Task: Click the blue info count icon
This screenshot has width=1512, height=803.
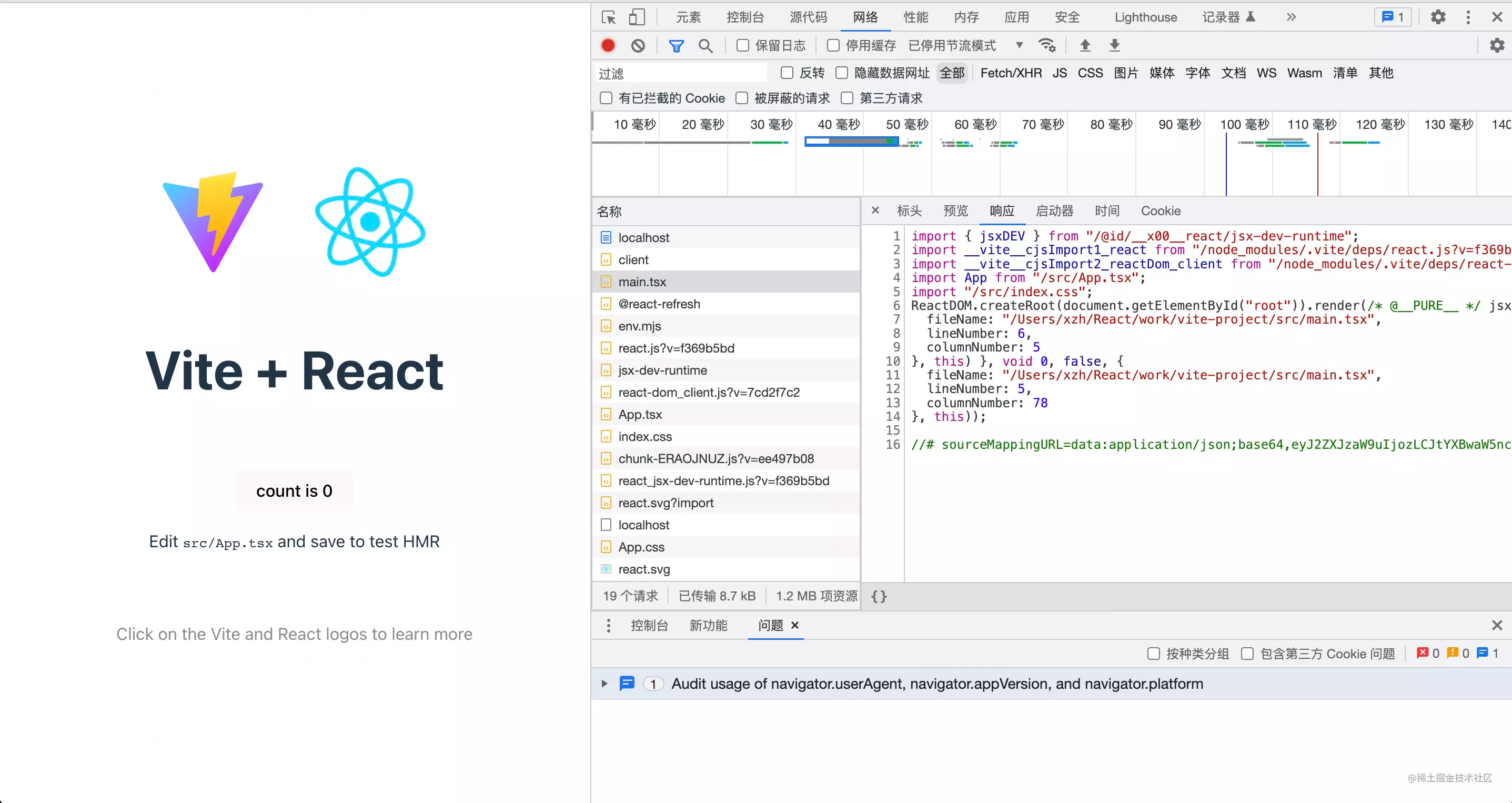Action: point(1483,653)
